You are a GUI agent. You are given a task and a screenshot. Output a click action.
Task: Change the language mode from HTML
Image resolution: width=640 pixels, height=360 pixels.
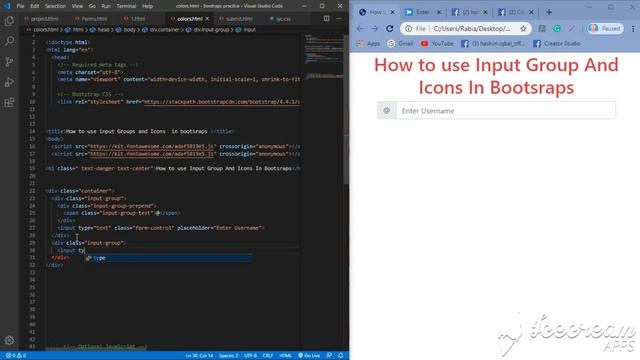pos(285,356)
